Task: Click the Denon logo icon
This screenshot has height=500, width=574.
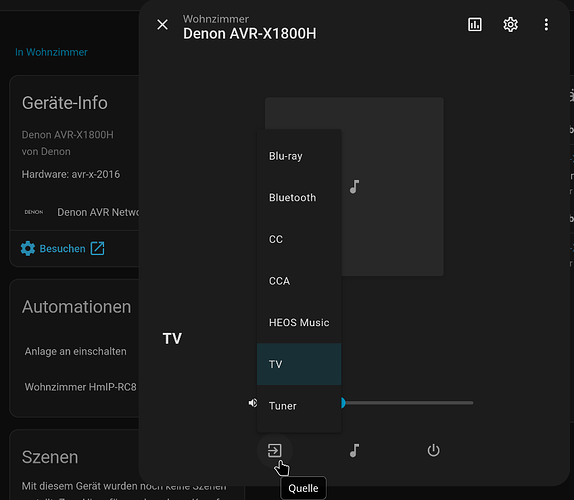Action: (34, 212)
